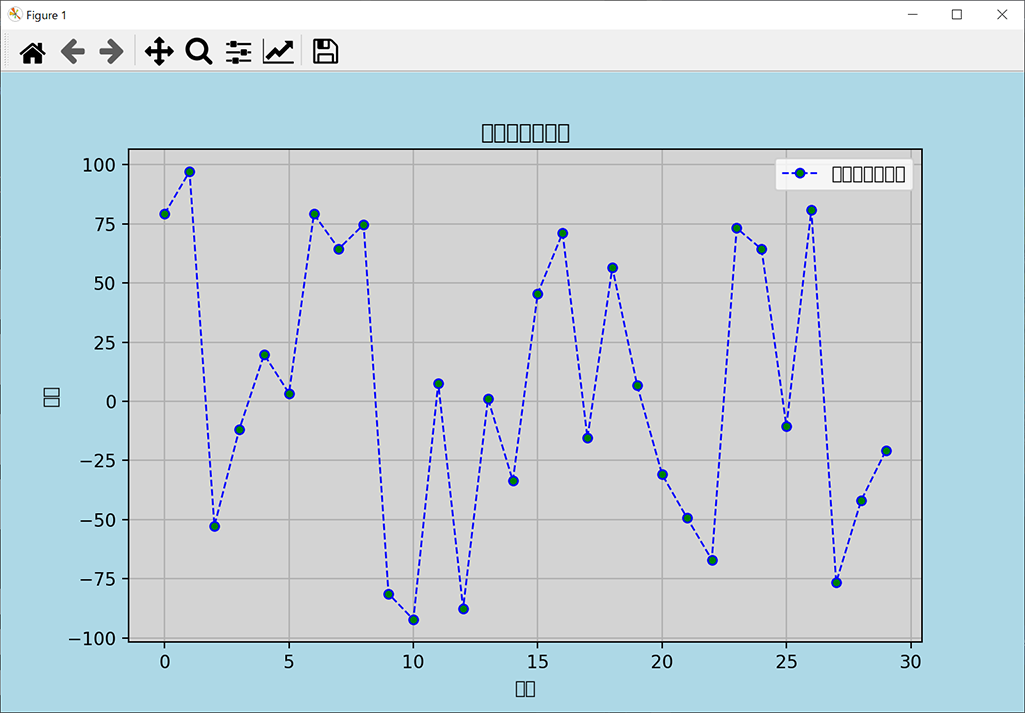Click the y-axis tick label 100
The height and width of the screenshot is (713, 1025).
click(99, 165)
